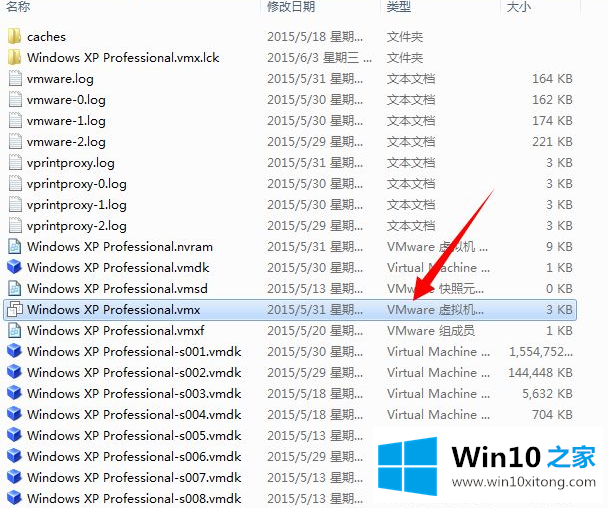
Task: Select file name Windows XP Professional.vmsd
Action: pos(117,289)
